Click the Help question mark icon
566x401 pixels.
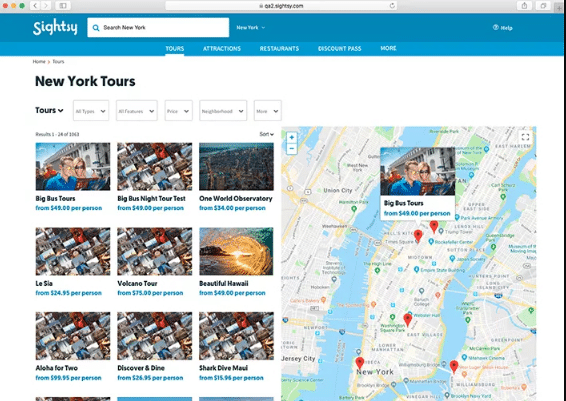coord(496,27)
